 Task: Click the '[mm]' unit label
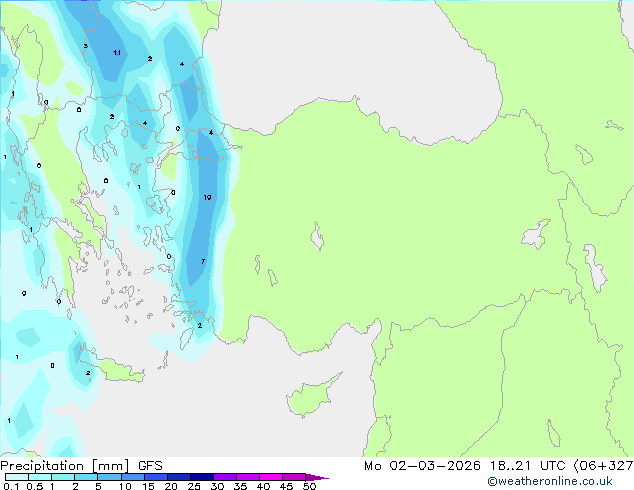pyautogui.click(x=110, y=466)
